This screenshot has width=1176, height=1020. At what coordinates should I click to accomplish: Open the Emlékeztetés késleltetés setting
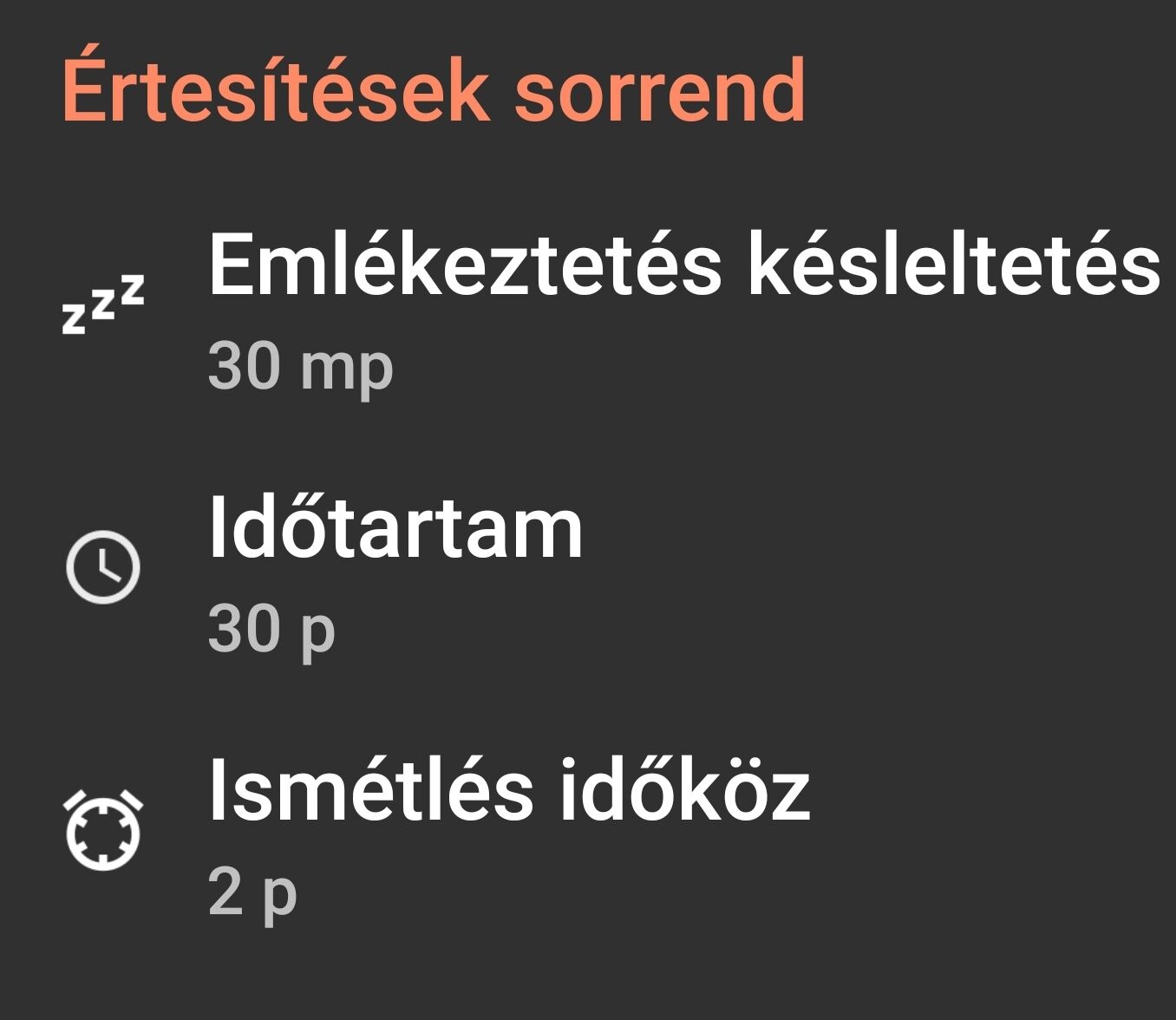(683, 265)
